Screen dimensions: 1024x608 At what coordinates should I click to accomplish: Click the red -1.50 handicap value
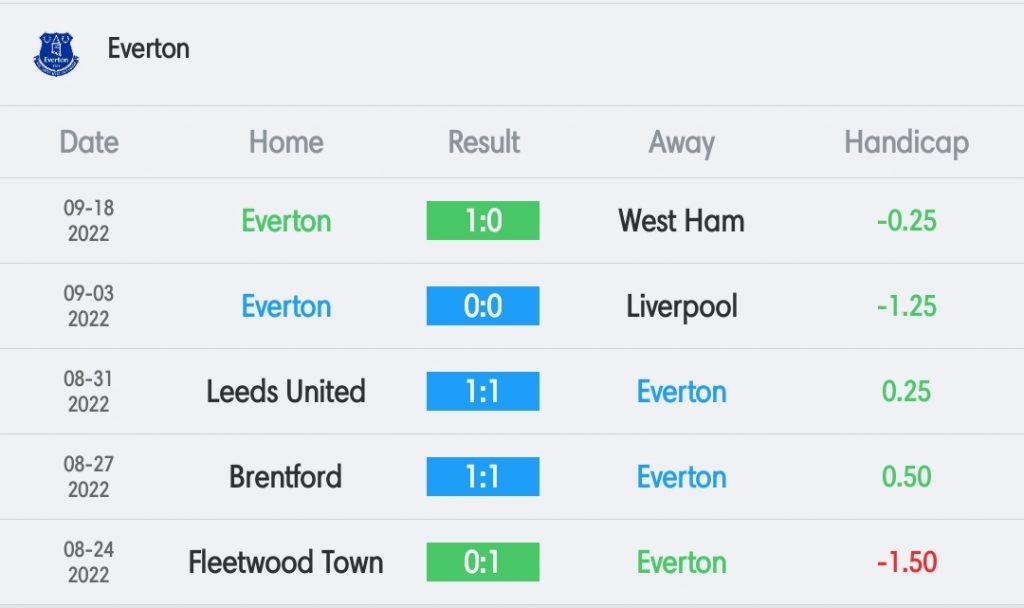tap(906, 562)
